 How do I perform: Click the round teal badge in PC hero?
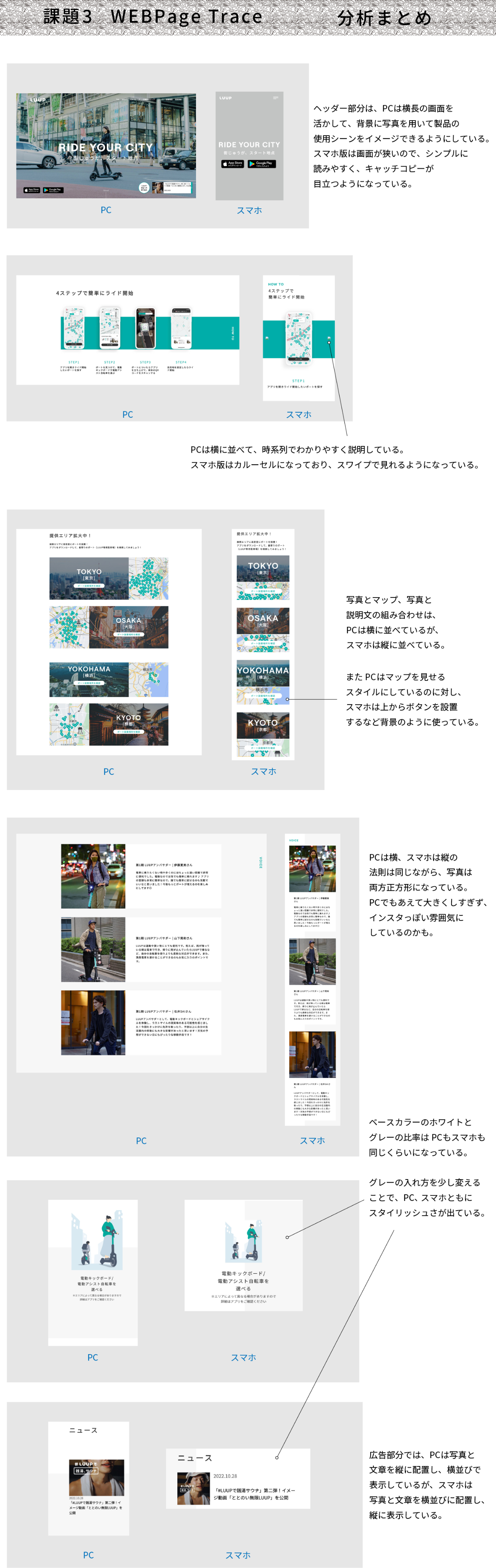point(144,188)
